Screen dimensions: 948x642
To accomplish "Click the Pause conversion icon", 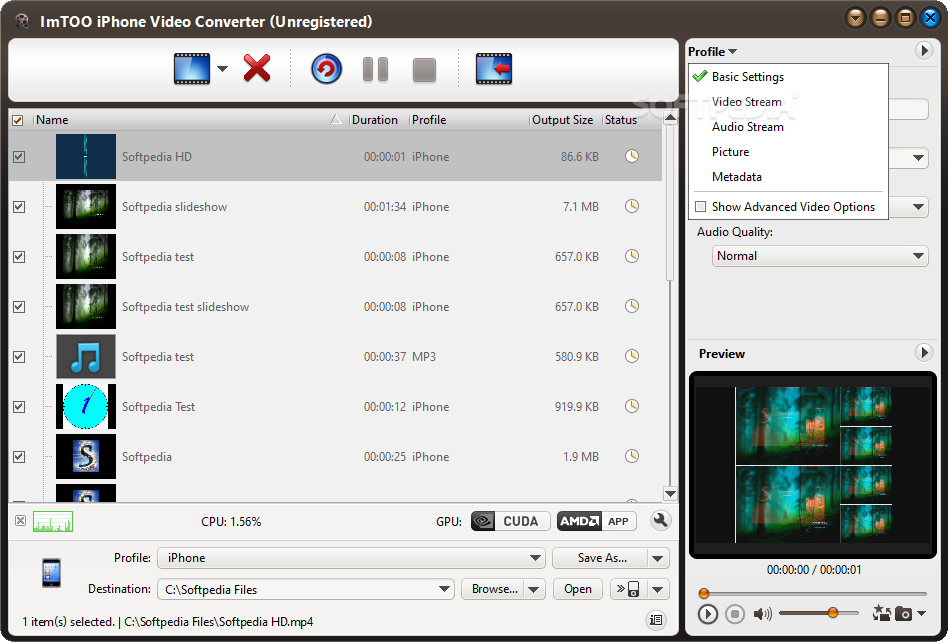I will (375, 70).
